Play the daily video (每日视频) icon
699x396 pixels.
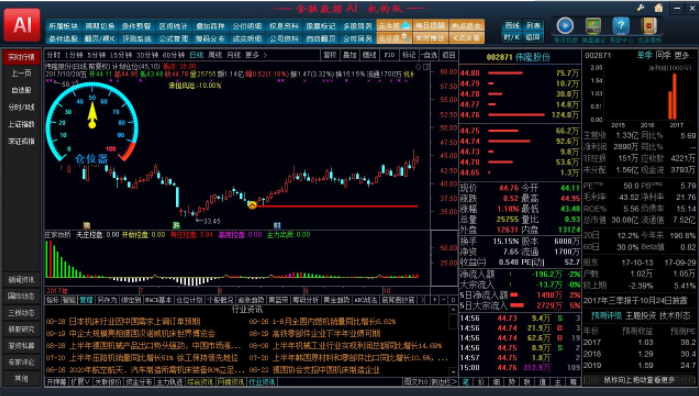(x=565, y=26)
